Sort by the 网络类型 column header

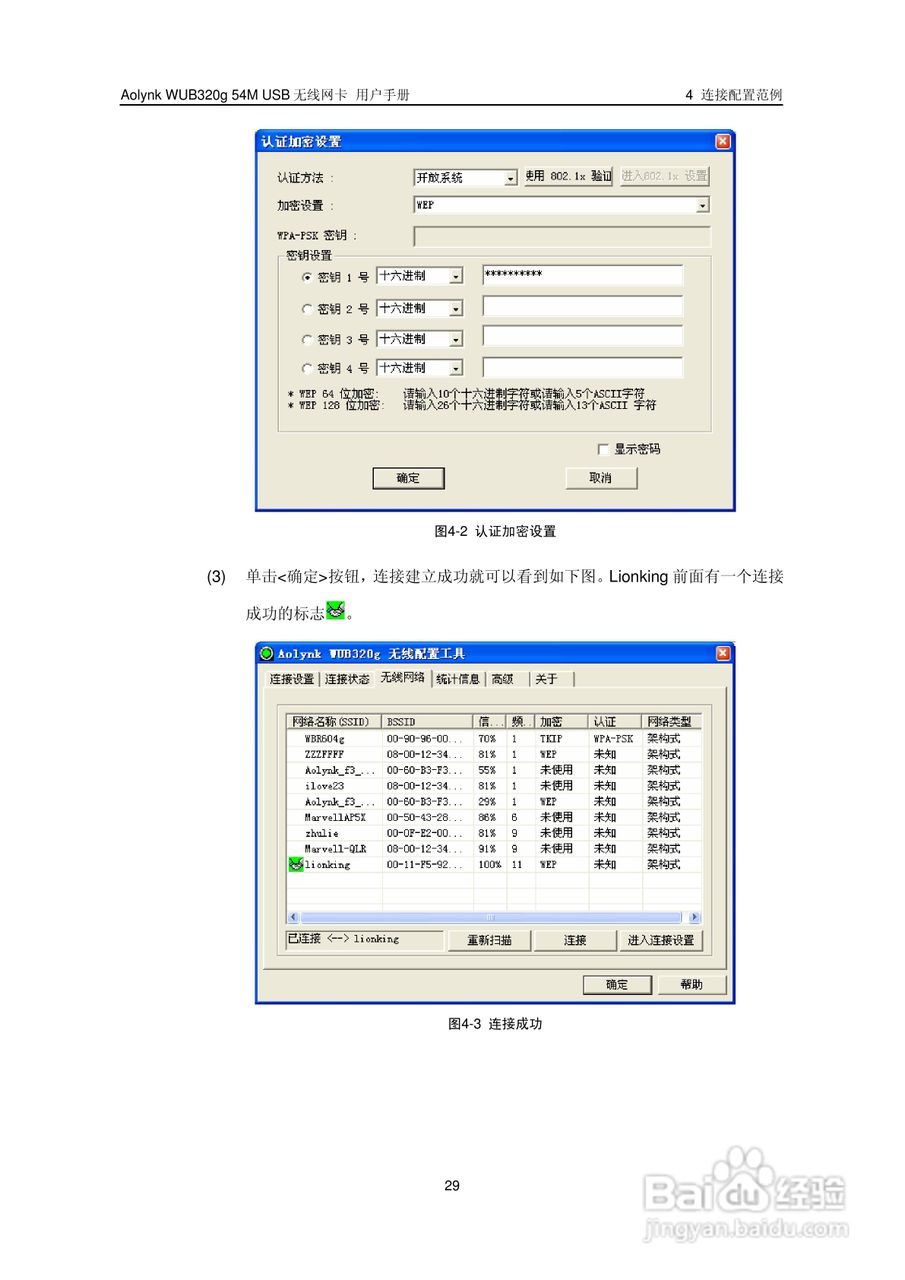(671, 721)
